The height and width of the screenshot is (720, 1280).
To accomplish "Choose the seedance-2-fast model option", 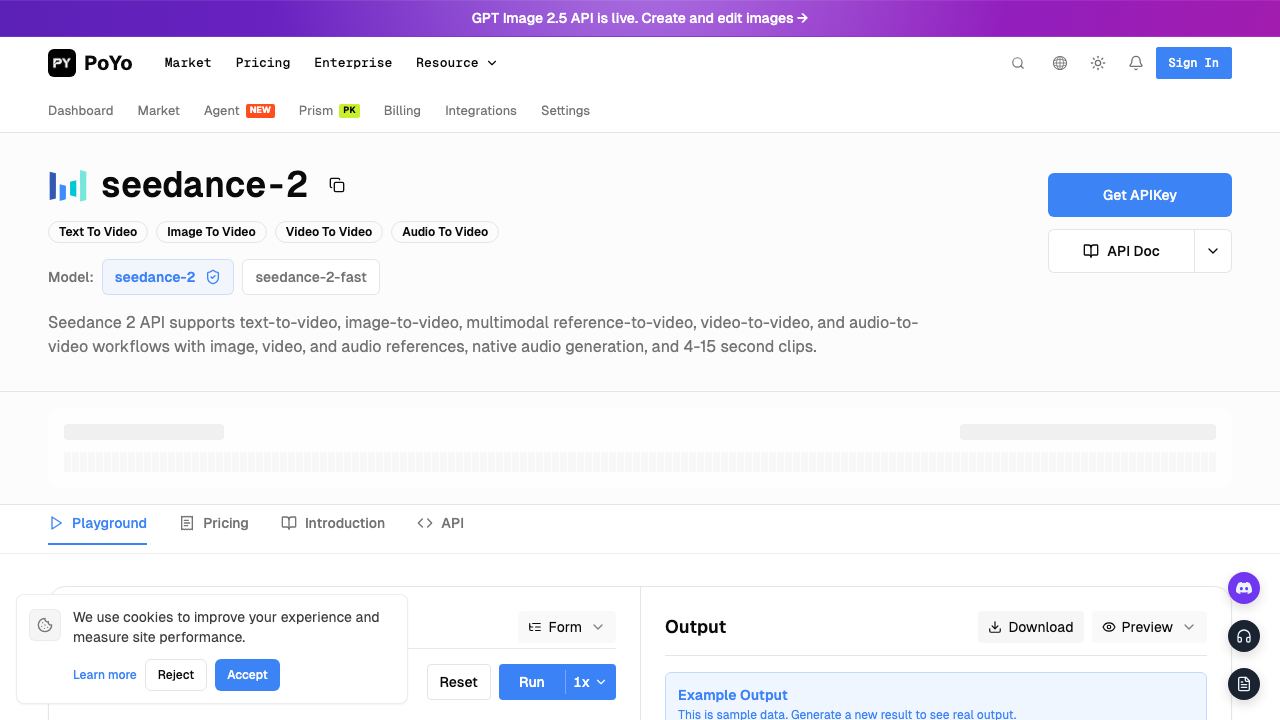I will (x=311, y=277).
